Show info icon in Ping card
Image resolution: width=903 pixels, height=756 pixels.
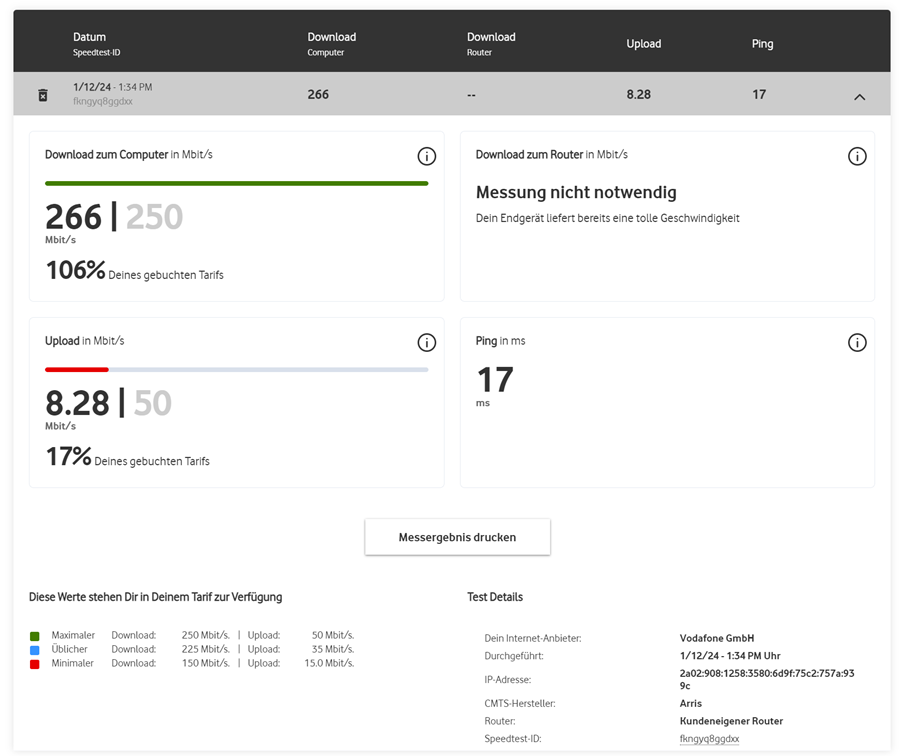pos(857,343)
